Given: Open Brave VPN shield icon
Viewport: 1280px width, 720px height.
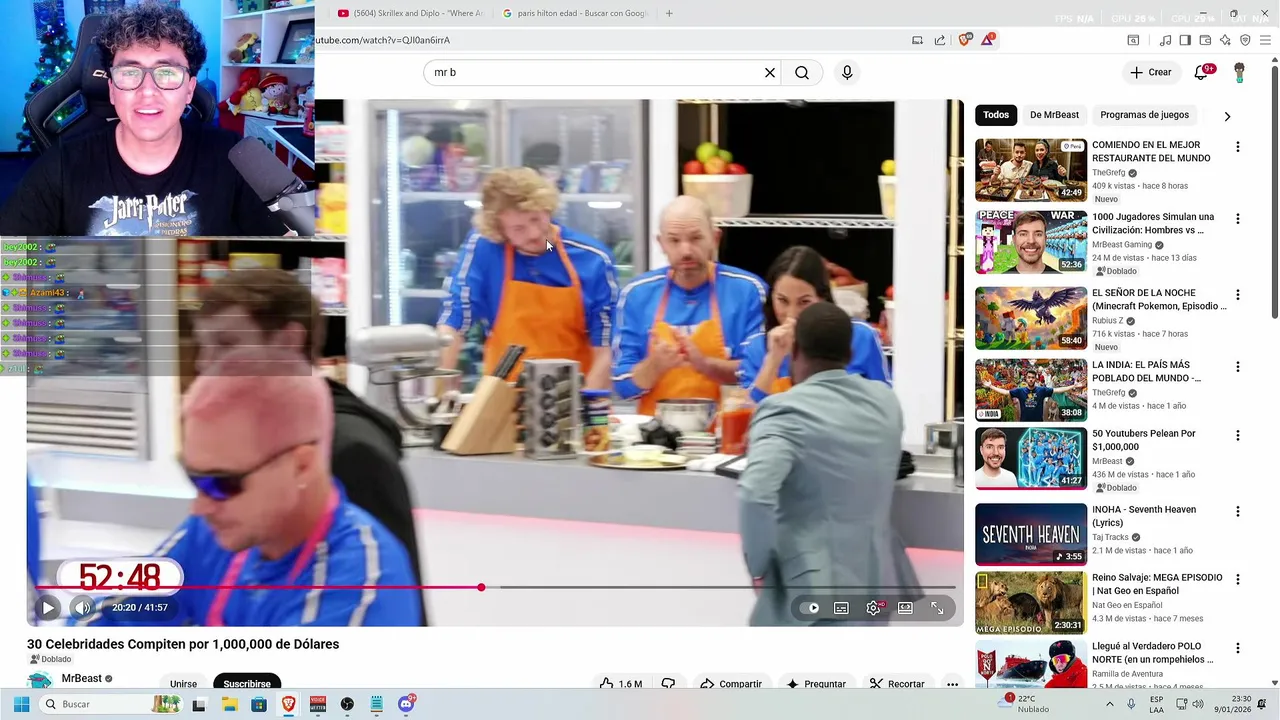Looking at the screenshot, I should (x=1245, y=40).
